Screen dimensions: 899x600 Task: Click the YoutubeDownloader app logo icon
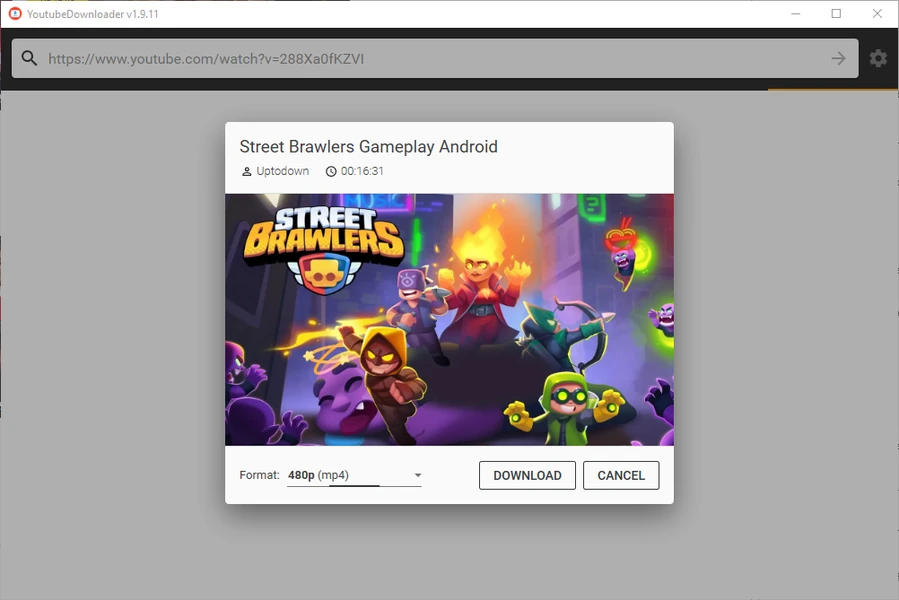click(15, 14)
